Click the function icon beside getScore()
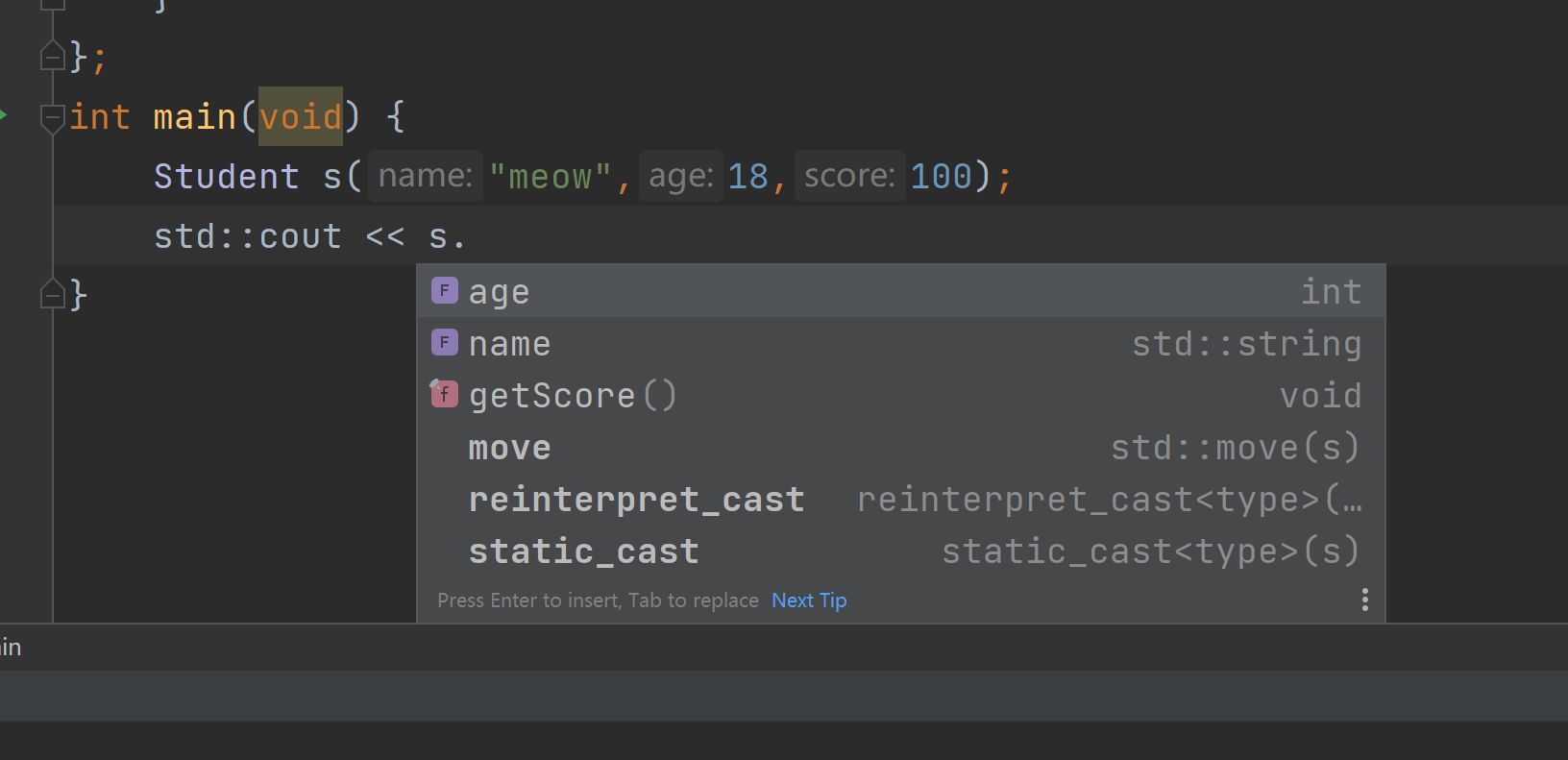The height and width of the screenshot is (760, 1568). click(x=444, y=394)
